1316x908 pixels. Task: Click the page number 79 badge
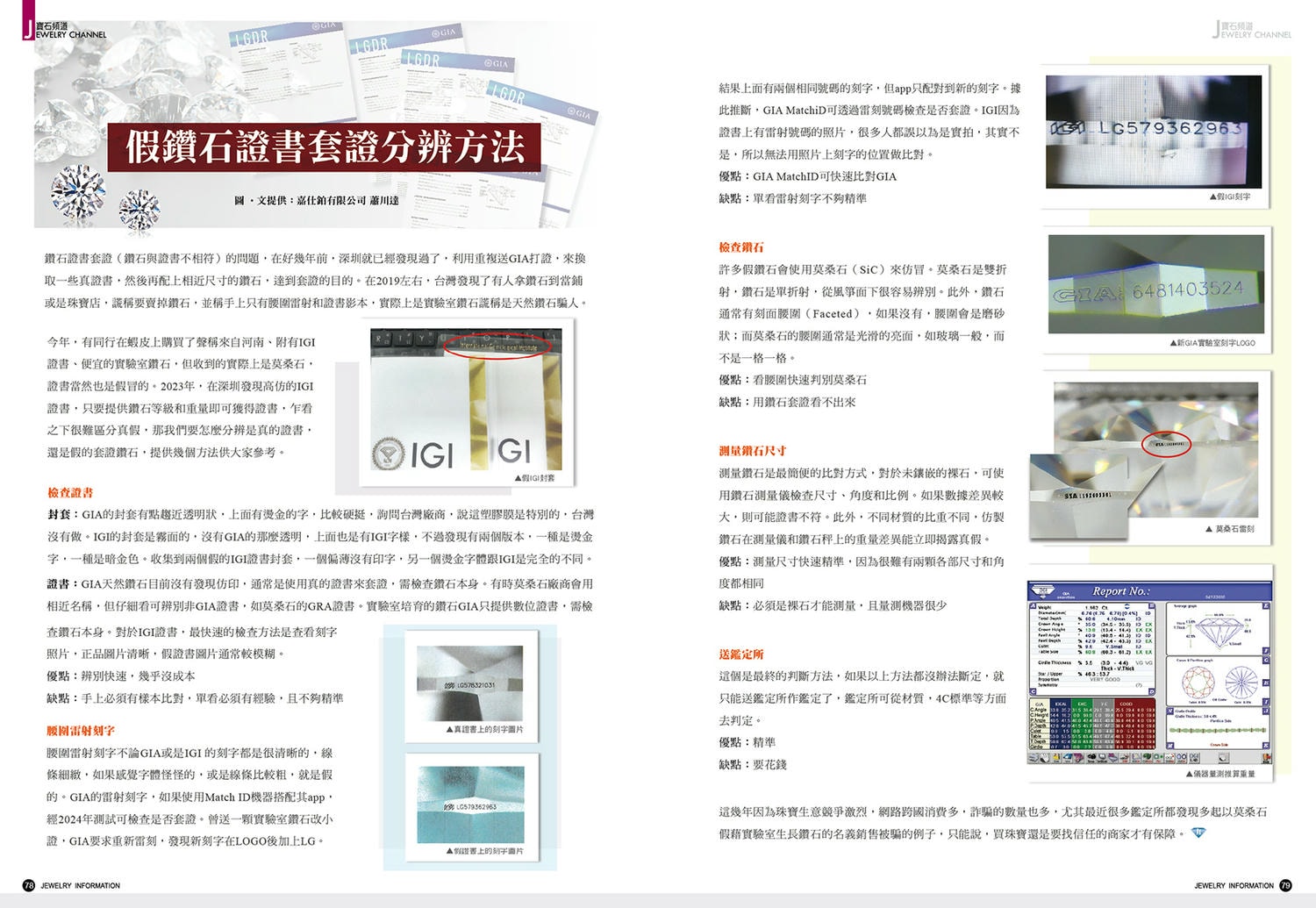click(1285, 885)
